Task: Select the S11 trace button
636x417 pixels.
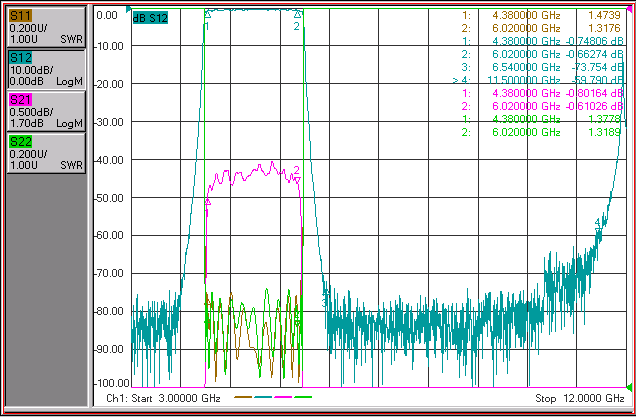Action: [46, 27]
